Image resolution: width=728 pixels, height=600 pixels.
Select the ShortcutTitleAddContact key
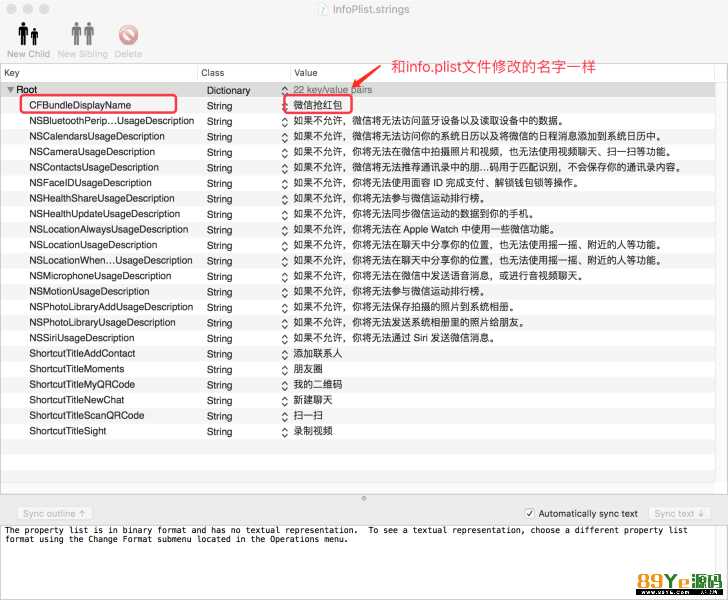click(x=82, y=353)
